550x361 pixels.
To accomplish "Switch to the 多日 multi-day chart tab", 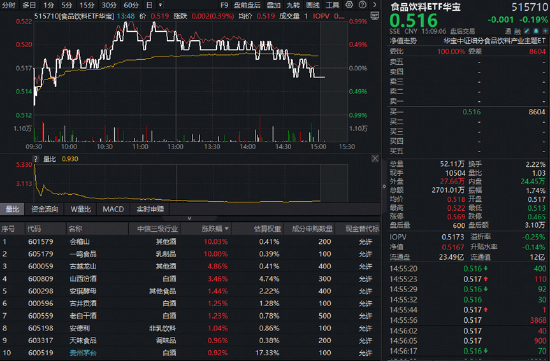I will pyautogui.click(x=29, y=5).
